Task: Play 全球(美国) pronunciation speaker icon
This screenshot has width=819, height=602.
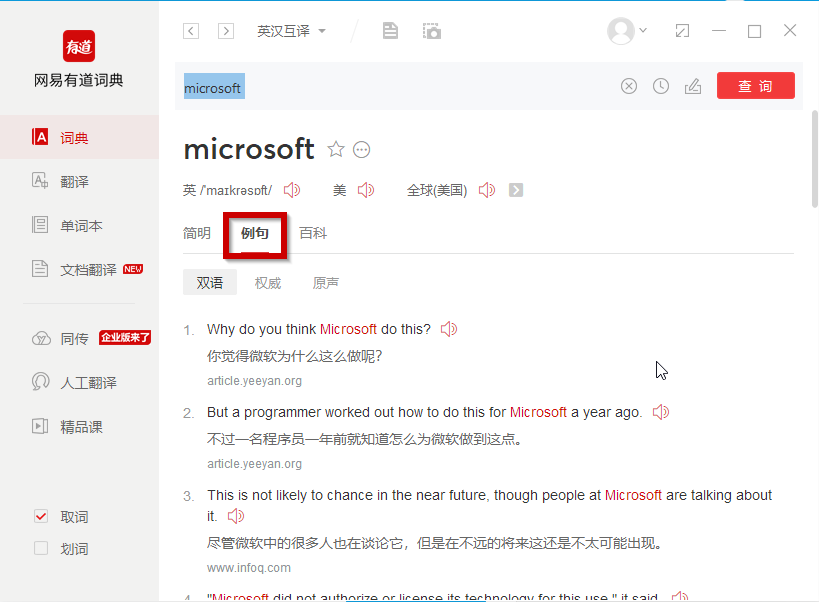Action: (x=487, y=190)
